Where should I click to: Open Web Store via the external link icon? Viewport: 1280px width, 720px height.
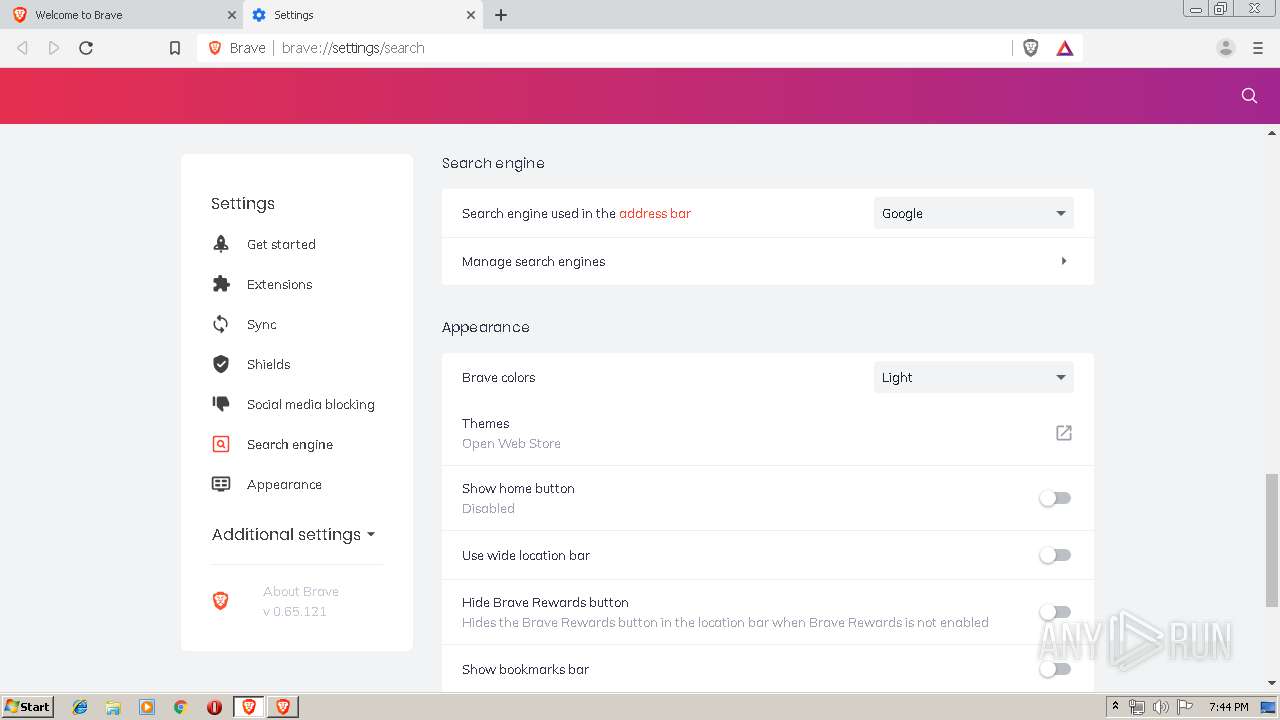(1064, 433)
